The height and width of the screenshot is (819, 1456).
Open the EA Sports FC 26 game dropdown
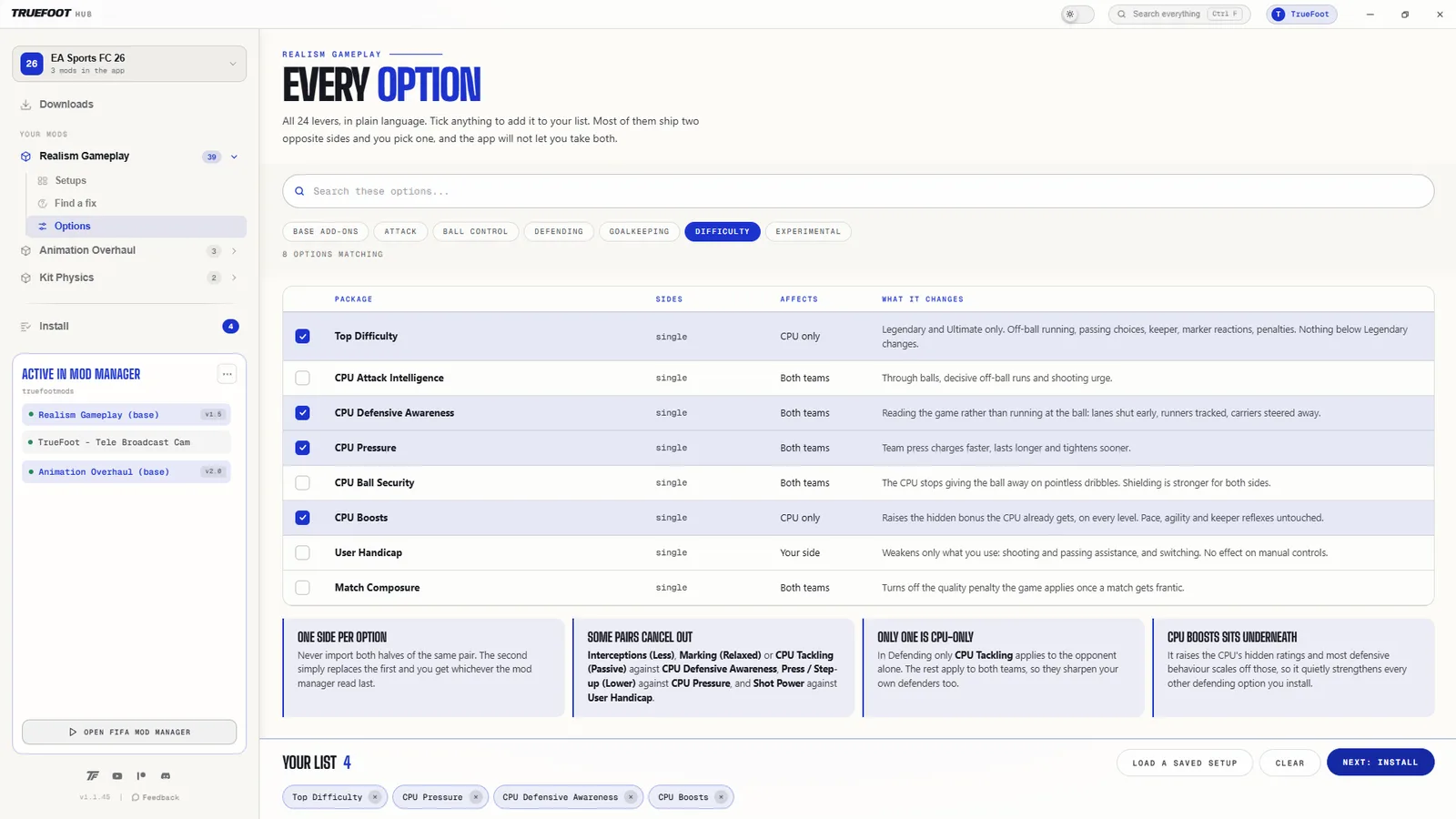click(129, 64)
